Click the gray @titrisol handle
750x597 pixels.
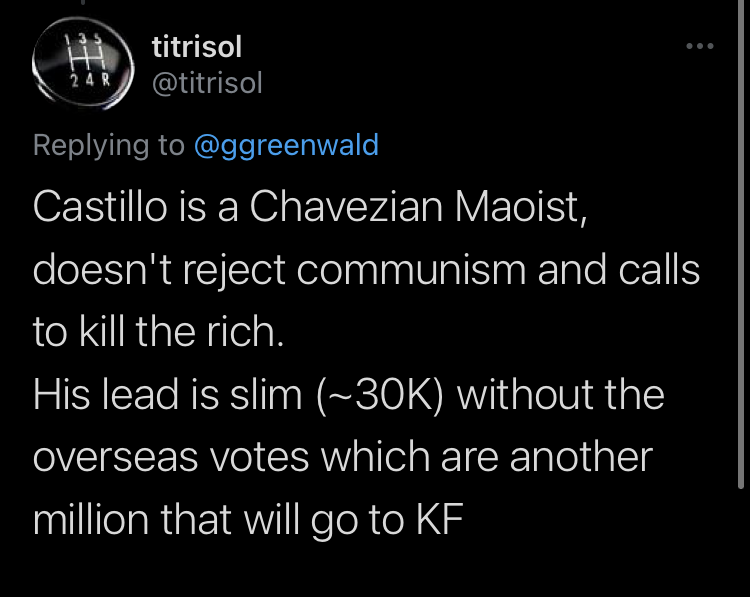pos(207,83)
